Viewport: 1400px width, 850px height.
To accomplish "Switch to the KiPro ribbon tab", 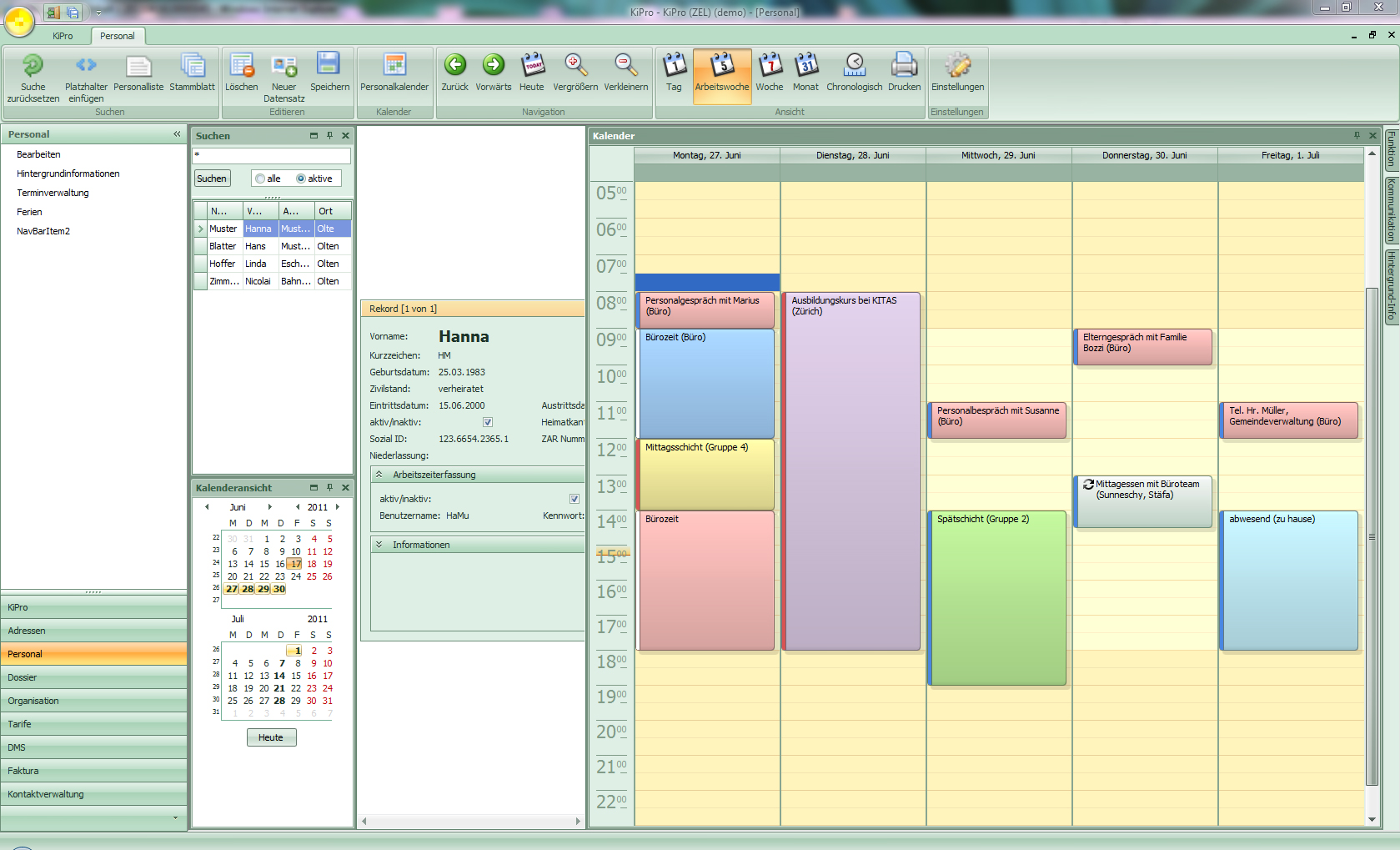I will pos(63,36).
